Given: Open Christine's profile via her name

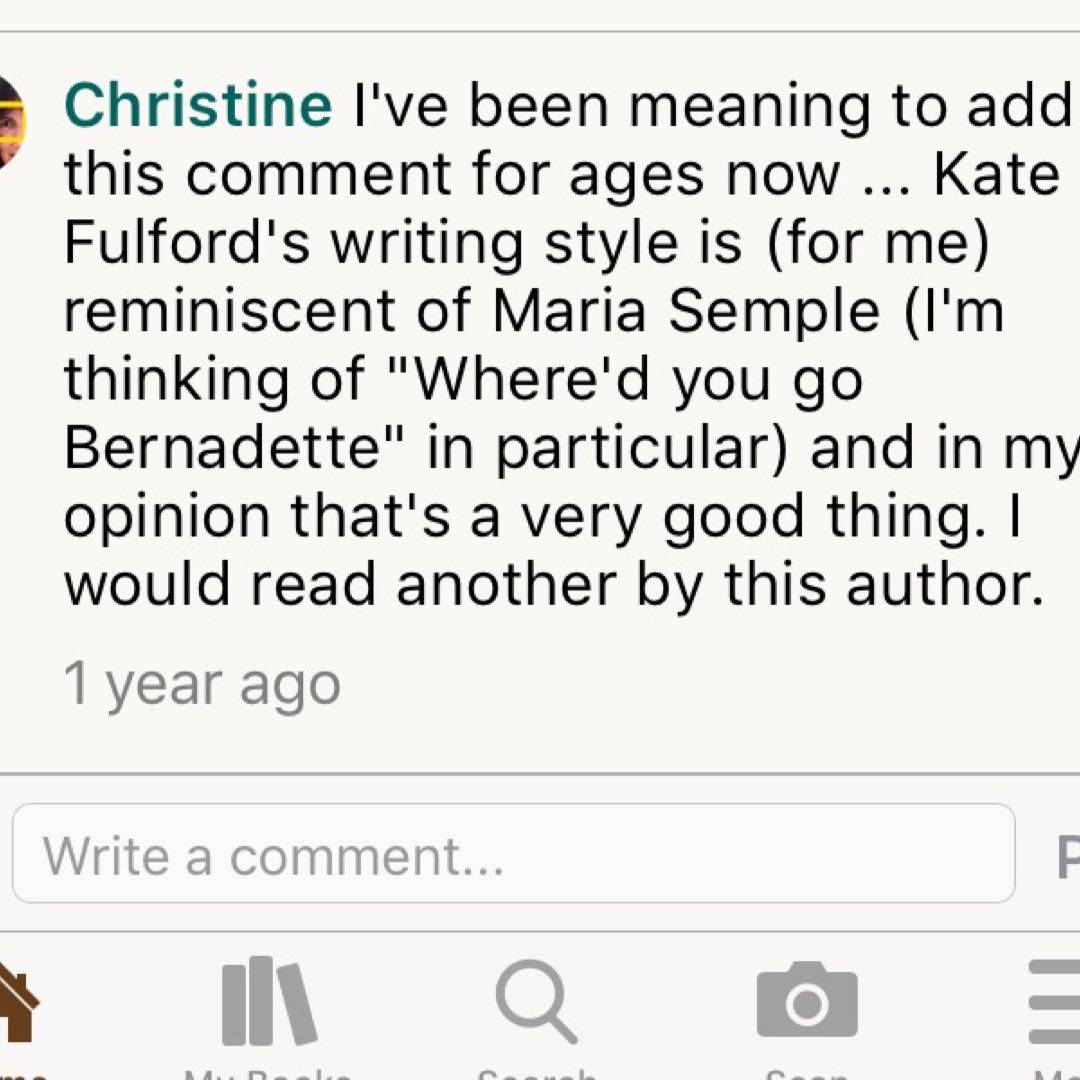Looking at the screenshot, I should pos(198,106).
